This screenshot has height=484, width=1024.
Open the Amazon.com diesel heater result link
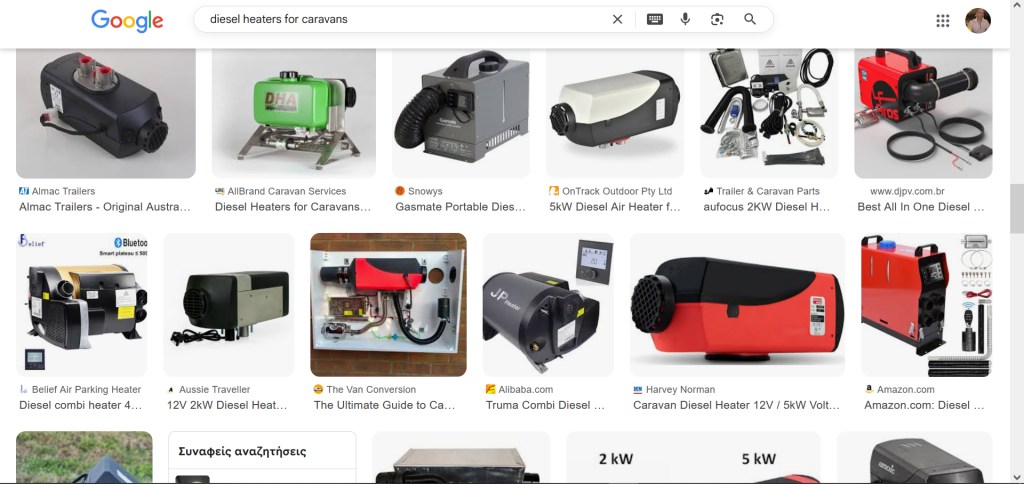click(x=924, y=405)
